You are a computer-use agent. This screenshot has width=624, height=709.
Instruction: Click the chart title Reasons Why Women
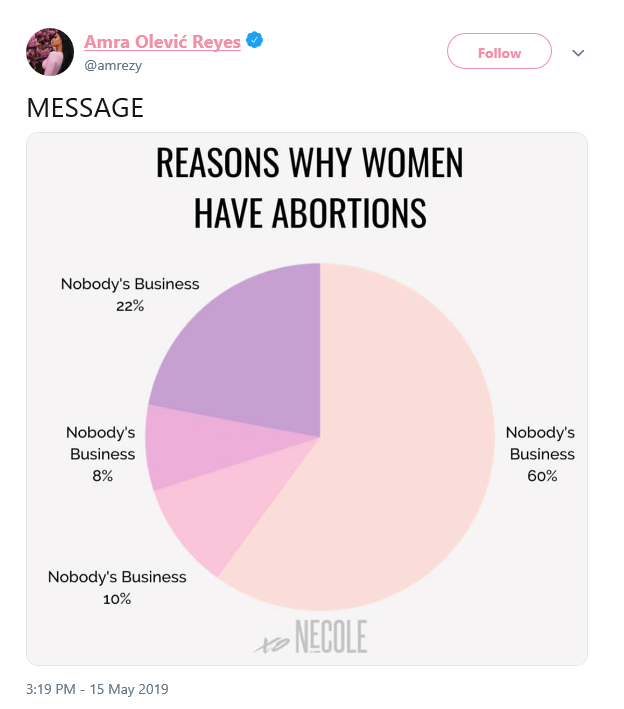click(310, 163)
